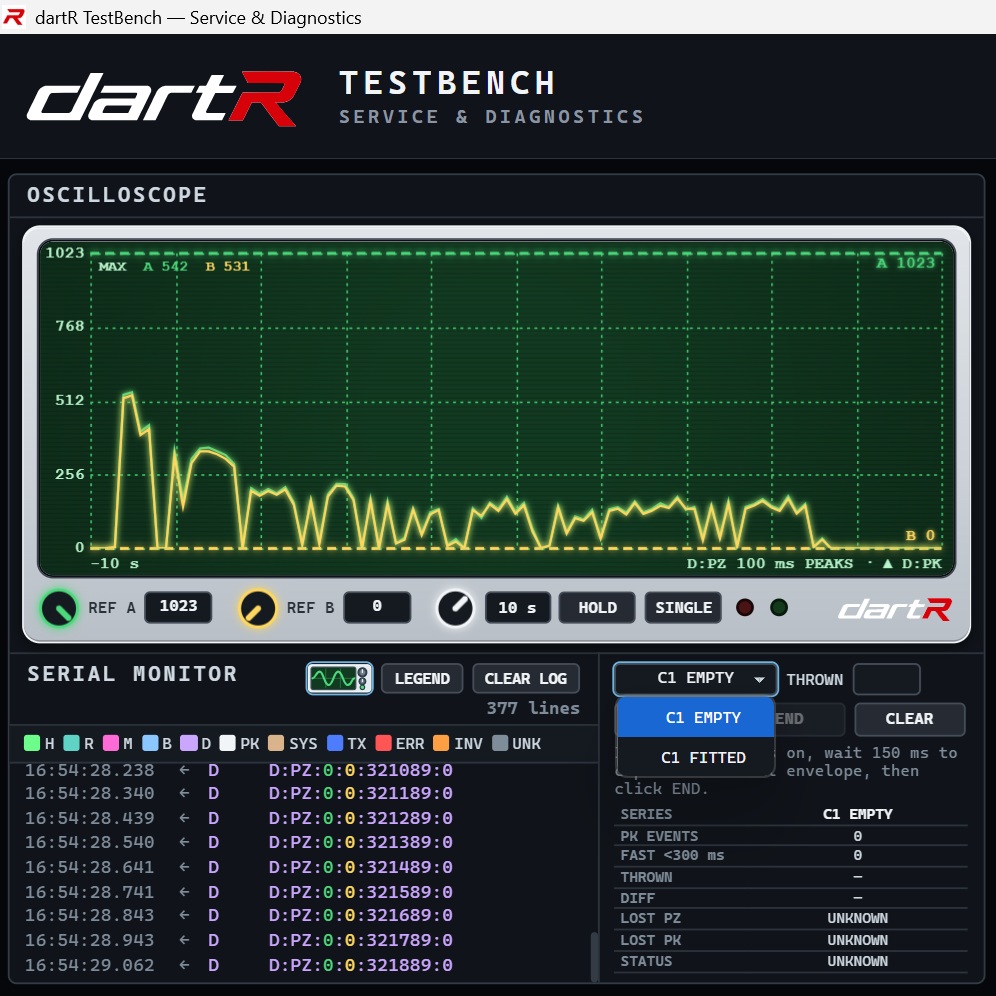Screen dimensions: 996x996
Task: Click the 10 s timebase field
Action: click(x=517, y=608)
